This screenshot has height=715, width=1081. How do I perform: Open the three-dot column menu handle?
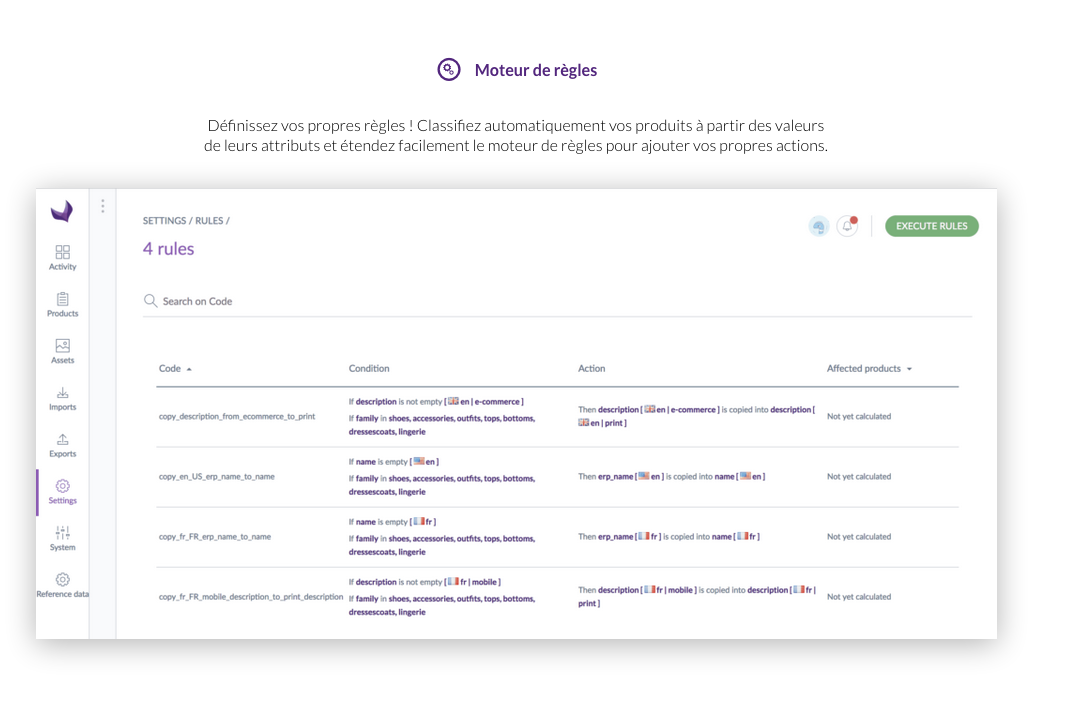(102, 206)
